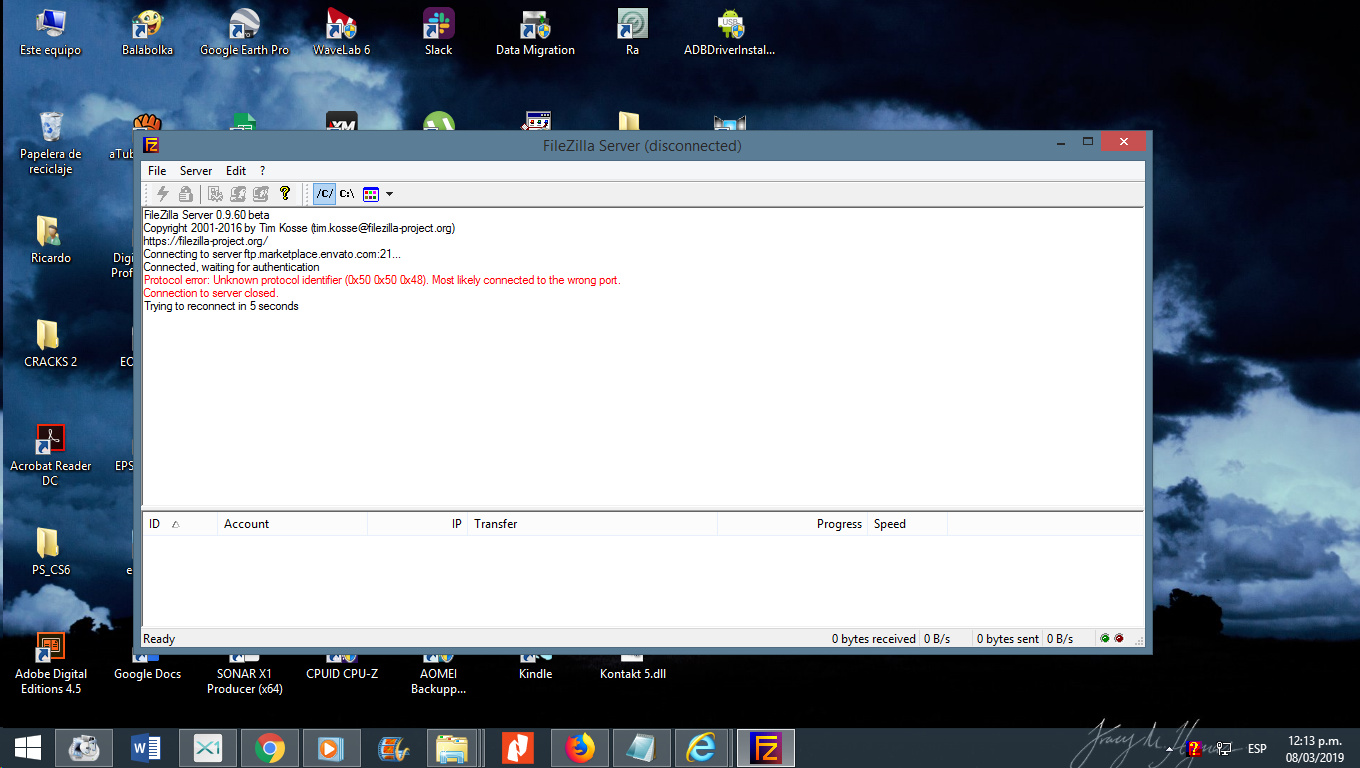Select the SONAR X1 Producer desktop label
The image size is (1360, 768).
click(x=245, y=681)
